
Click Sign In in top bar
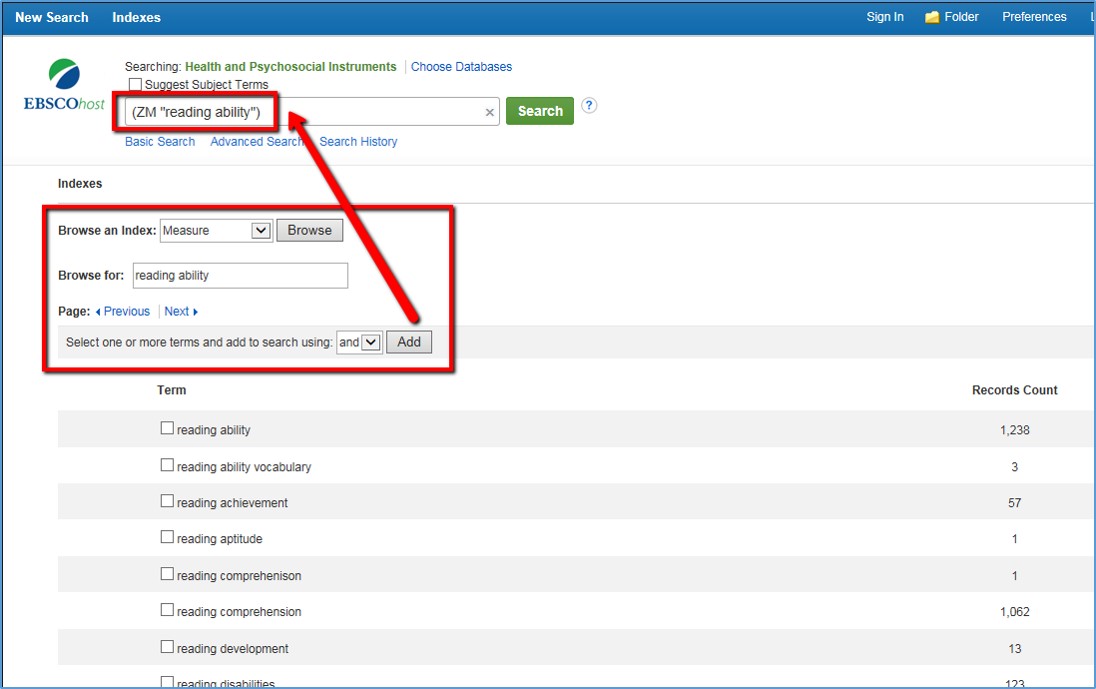[x=885, y=17]
